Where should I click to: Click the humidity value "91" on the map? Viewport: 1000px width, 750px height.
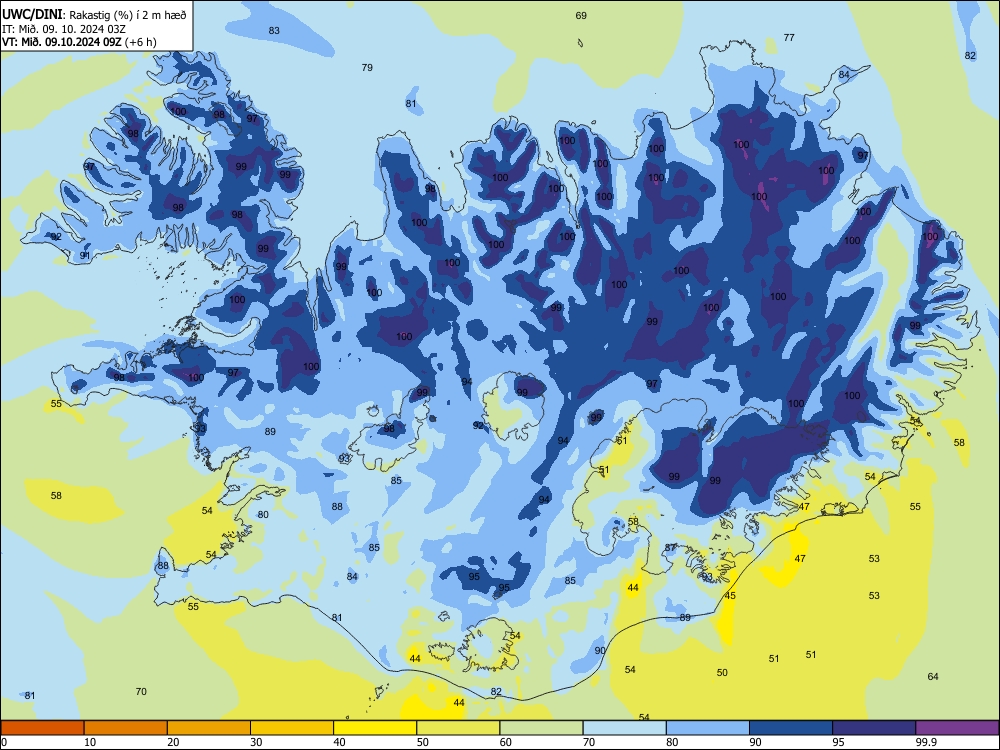click(85, 256)
